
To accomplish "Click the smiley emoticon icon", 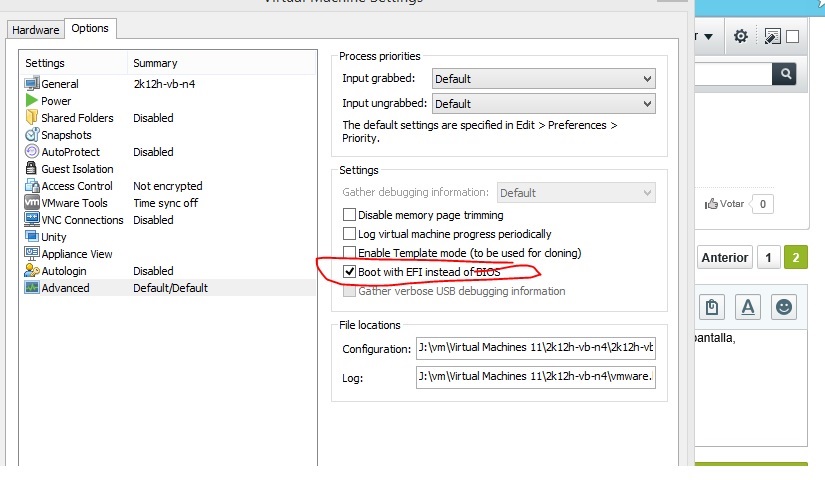I will 785,307.
